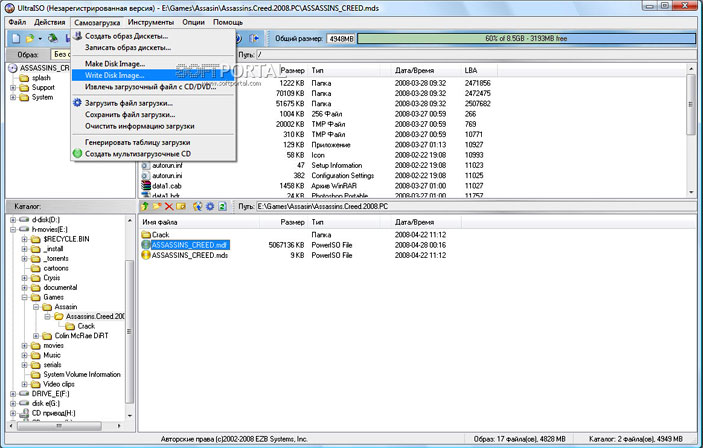This screenshot has width=703, height=448.
Task: Choose Write Disk Image menu entry
Action: click(x=114, y=75)
